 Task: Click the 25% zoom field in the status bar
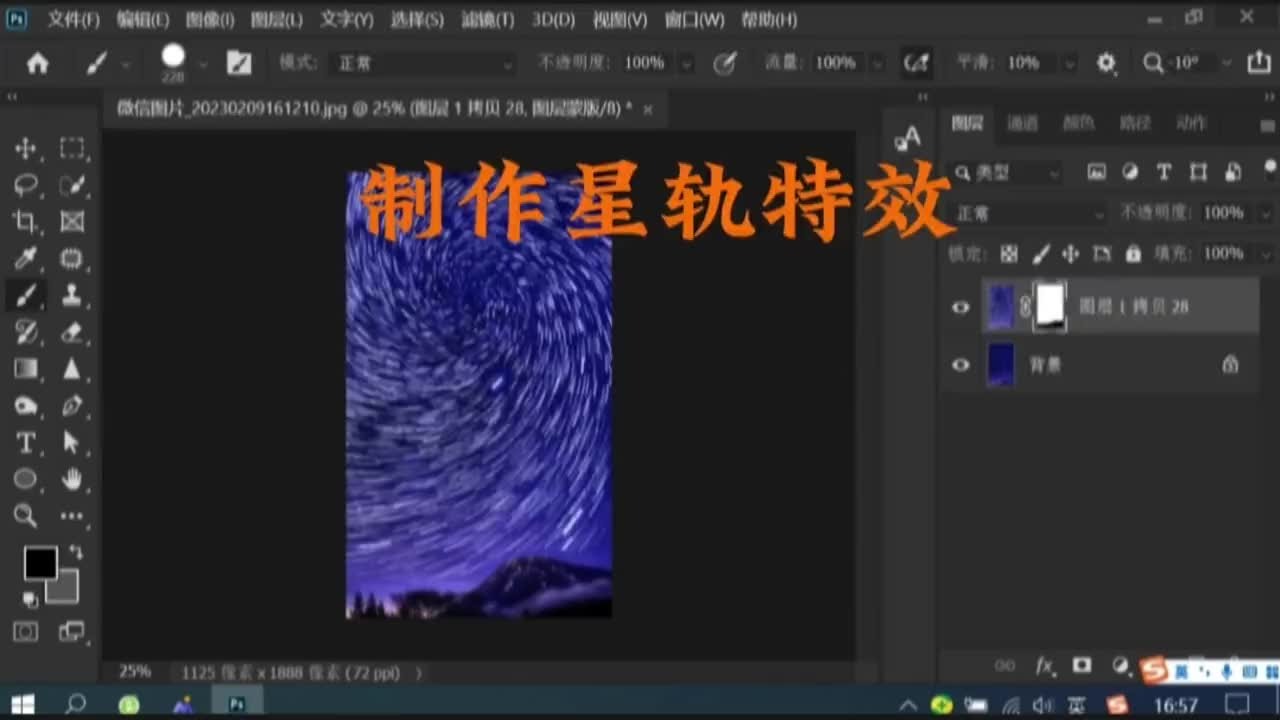(x=133, y=672)
